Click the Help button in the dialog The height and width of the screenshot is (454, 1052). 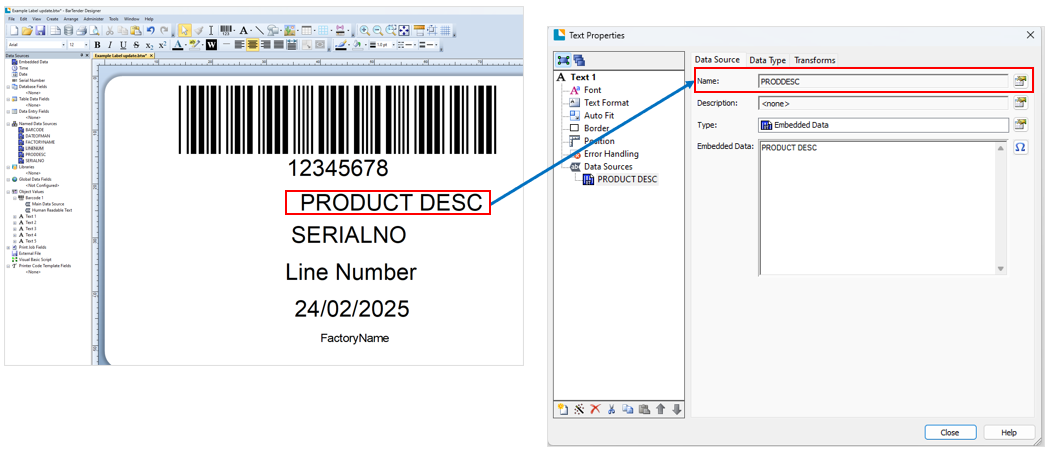1009,432
